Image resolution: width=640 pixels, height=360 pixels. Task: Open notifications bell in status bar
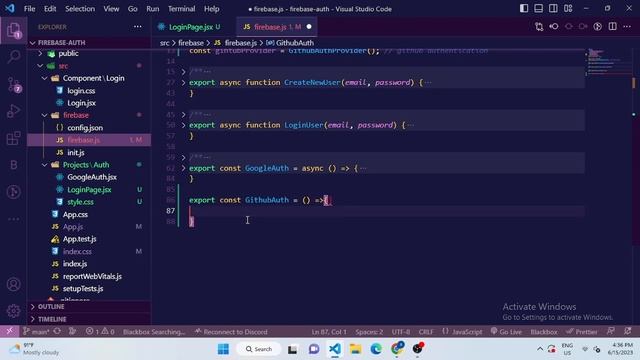coord(628,331)
